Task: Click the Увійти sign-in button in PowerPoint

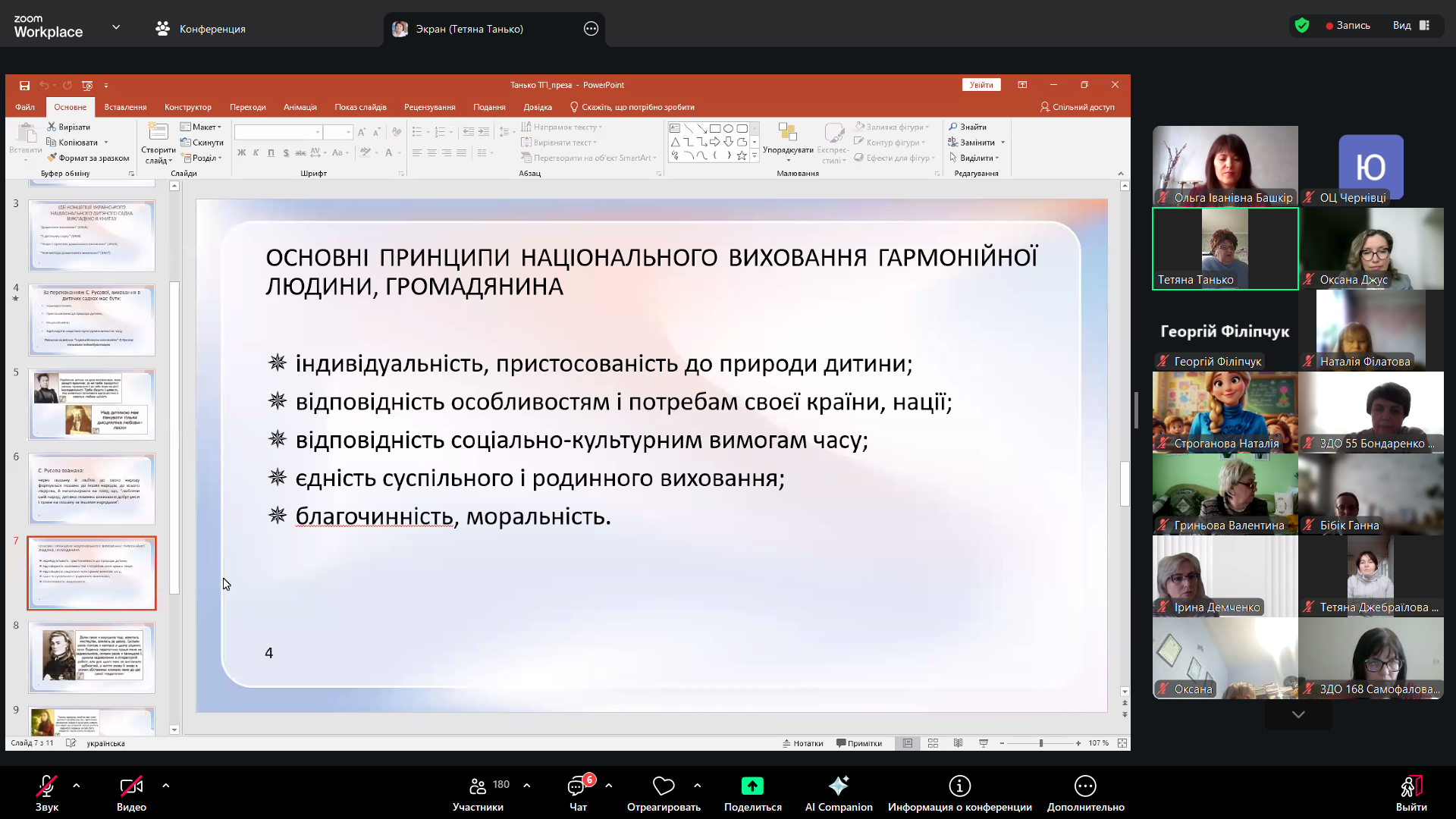Action: tap(981, 85)
